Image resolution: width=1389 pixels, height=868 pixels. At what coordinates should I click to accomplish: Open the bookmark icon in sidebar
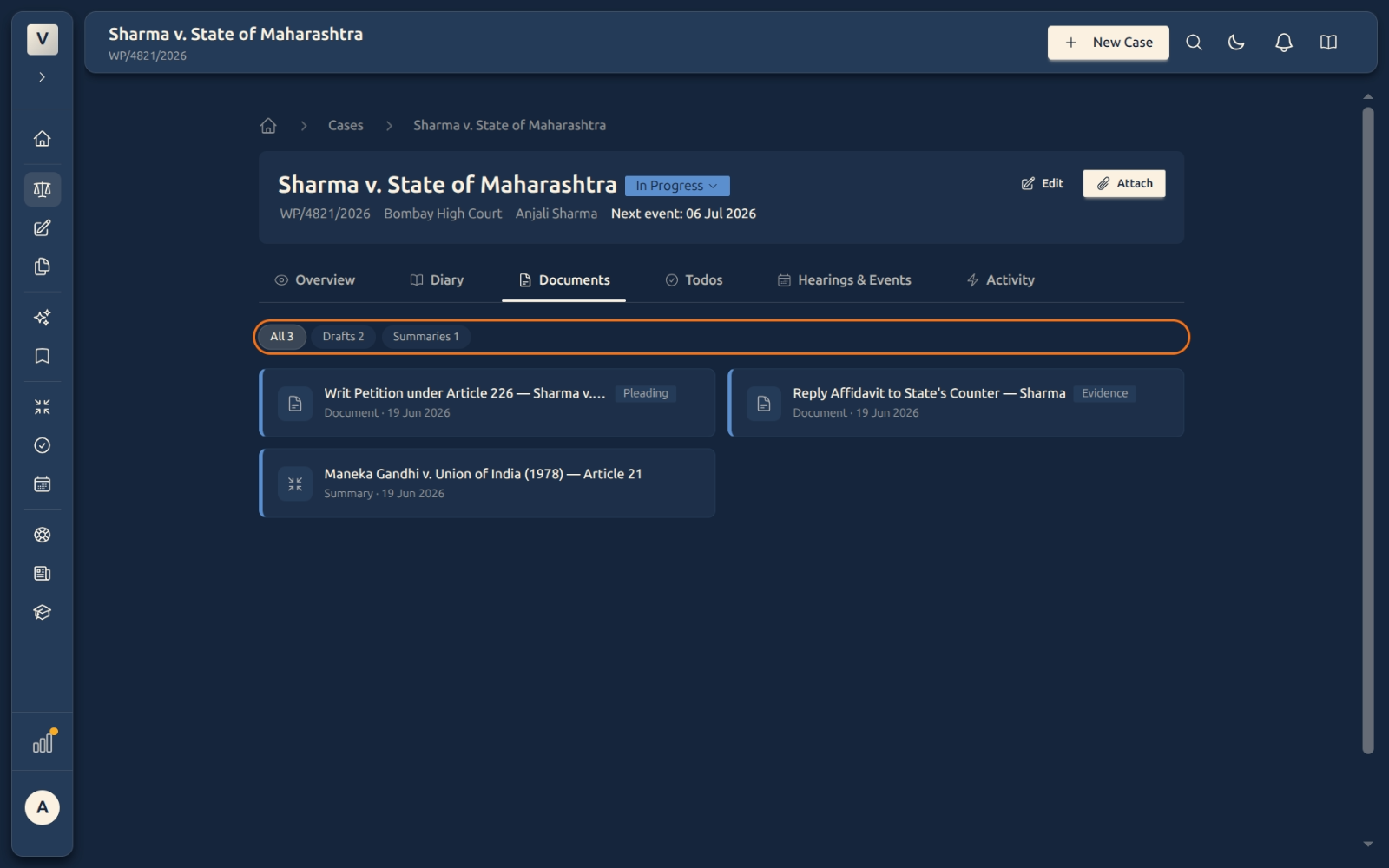click(x=42, y=356)
